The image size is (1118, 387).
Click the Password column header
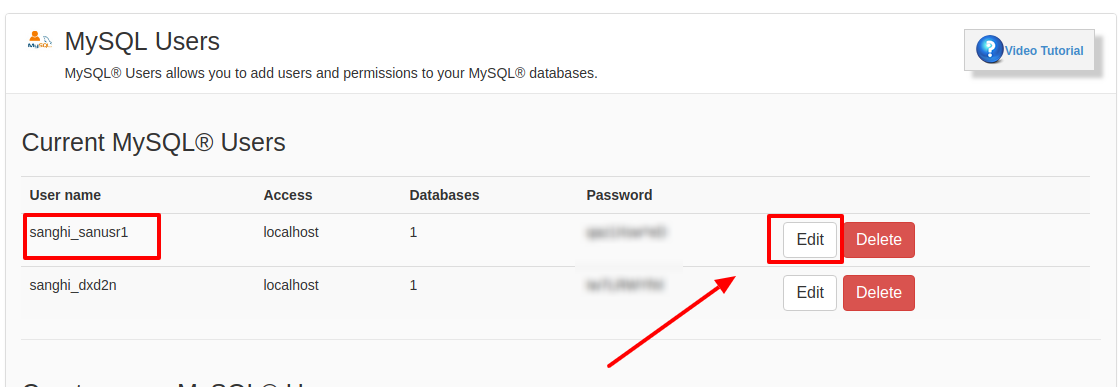(619, 195)
